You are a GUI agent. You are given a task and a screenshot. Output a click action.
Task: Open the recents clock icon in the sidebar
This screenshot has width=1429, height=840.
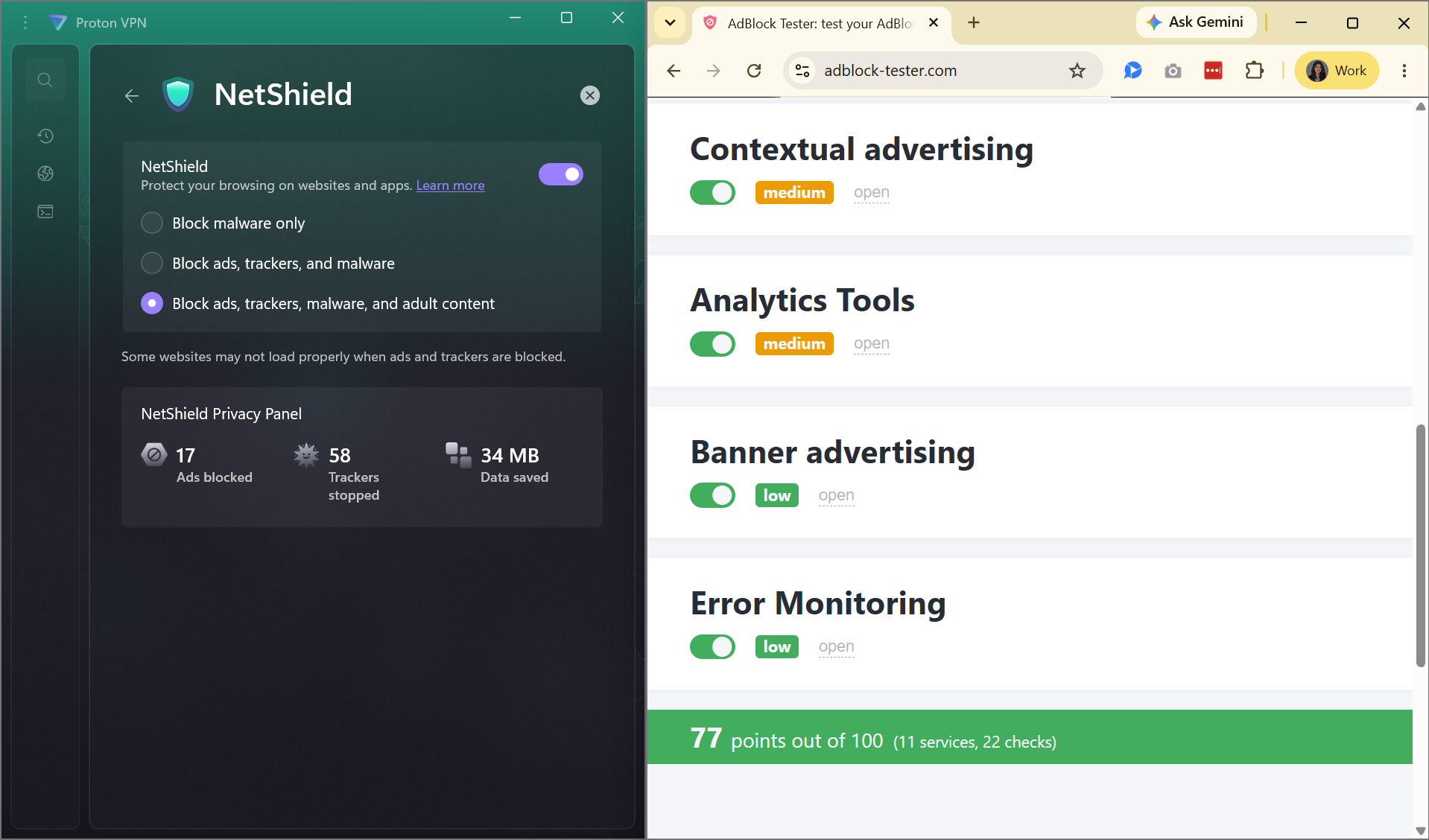coord(45,136)
